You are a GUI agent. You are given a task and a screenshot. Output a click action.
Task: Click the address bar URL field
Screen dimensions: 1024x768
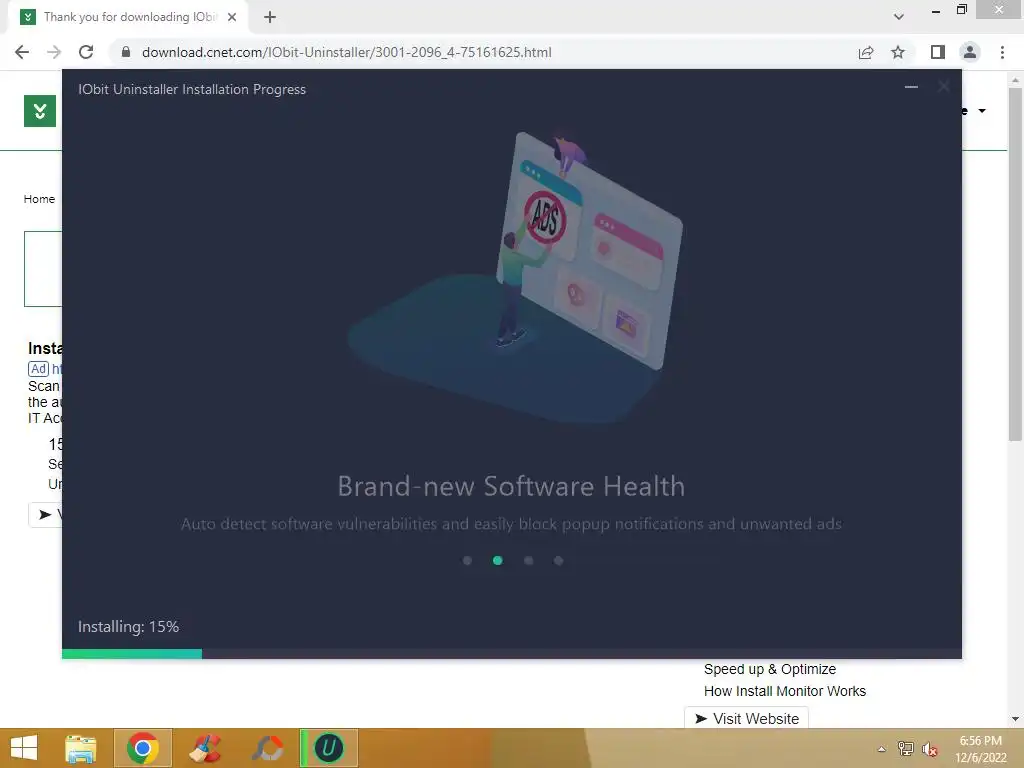pos(347,52)
